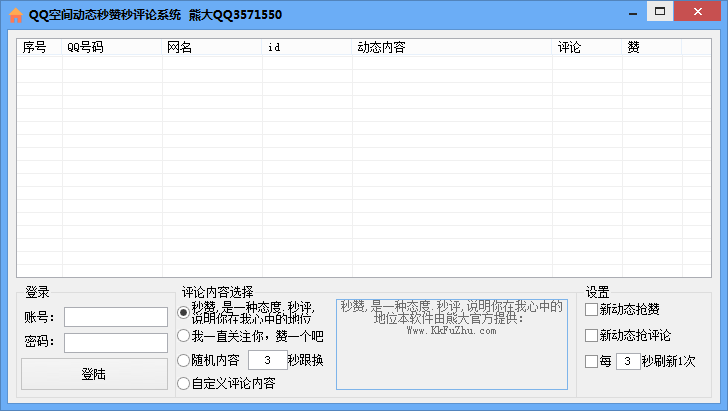Screen dimensions: 728x411
Task: Click the 账号 input field
Action: click(115, 317)
